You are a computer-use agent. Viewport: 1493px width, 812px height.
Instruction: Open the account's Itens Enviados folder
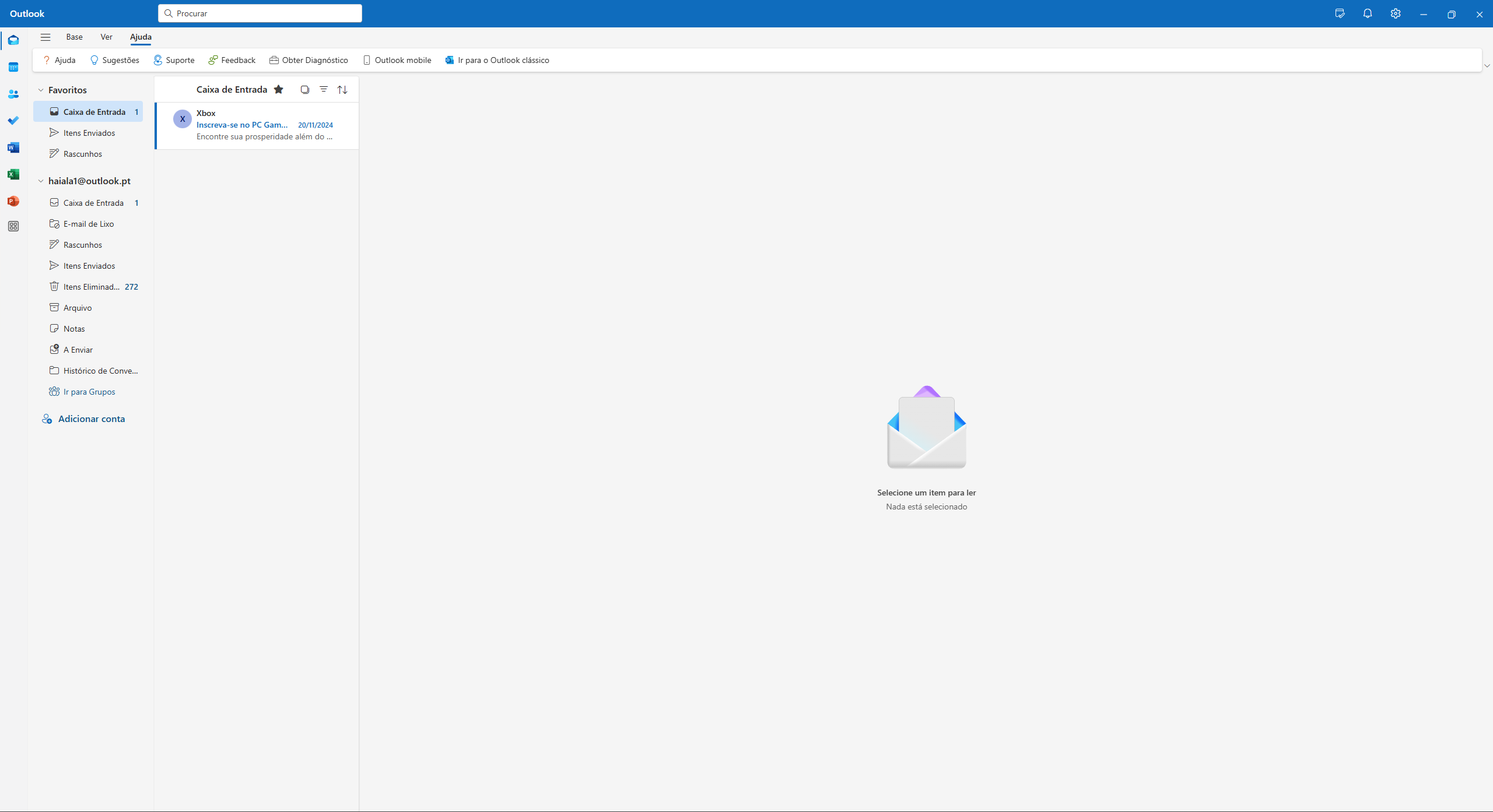[x=88, y=265]
